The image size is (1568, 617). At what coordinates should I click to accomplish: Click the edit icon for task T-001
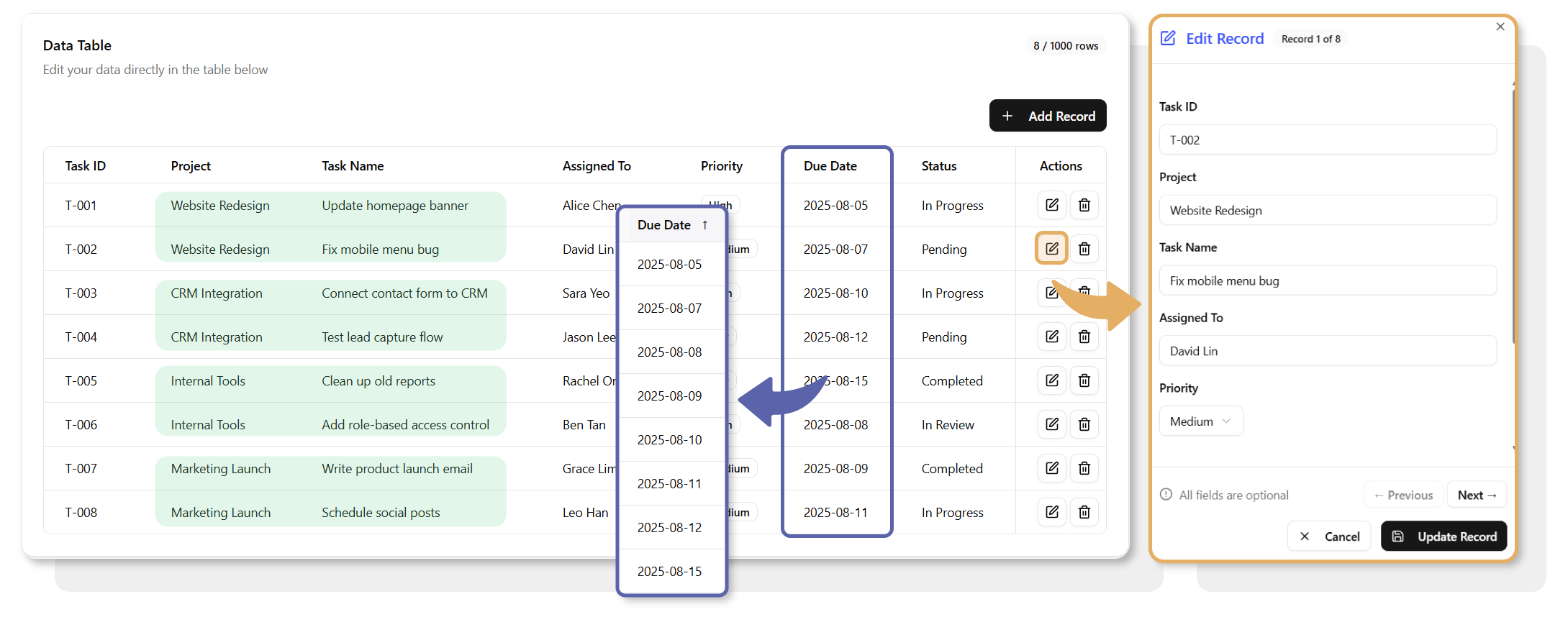pyautogui.click(x=1051, y=205)
